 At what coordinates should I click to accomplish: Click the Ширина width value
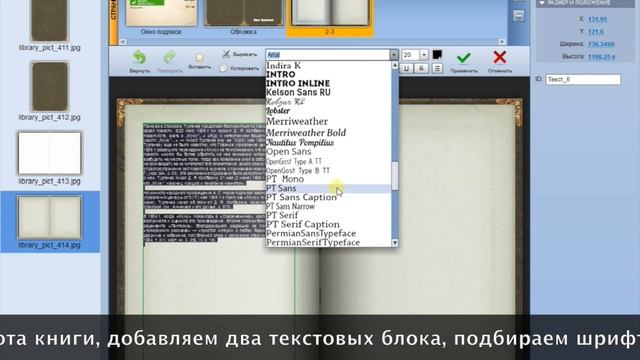pyautogui.click(x=601, y=44)
